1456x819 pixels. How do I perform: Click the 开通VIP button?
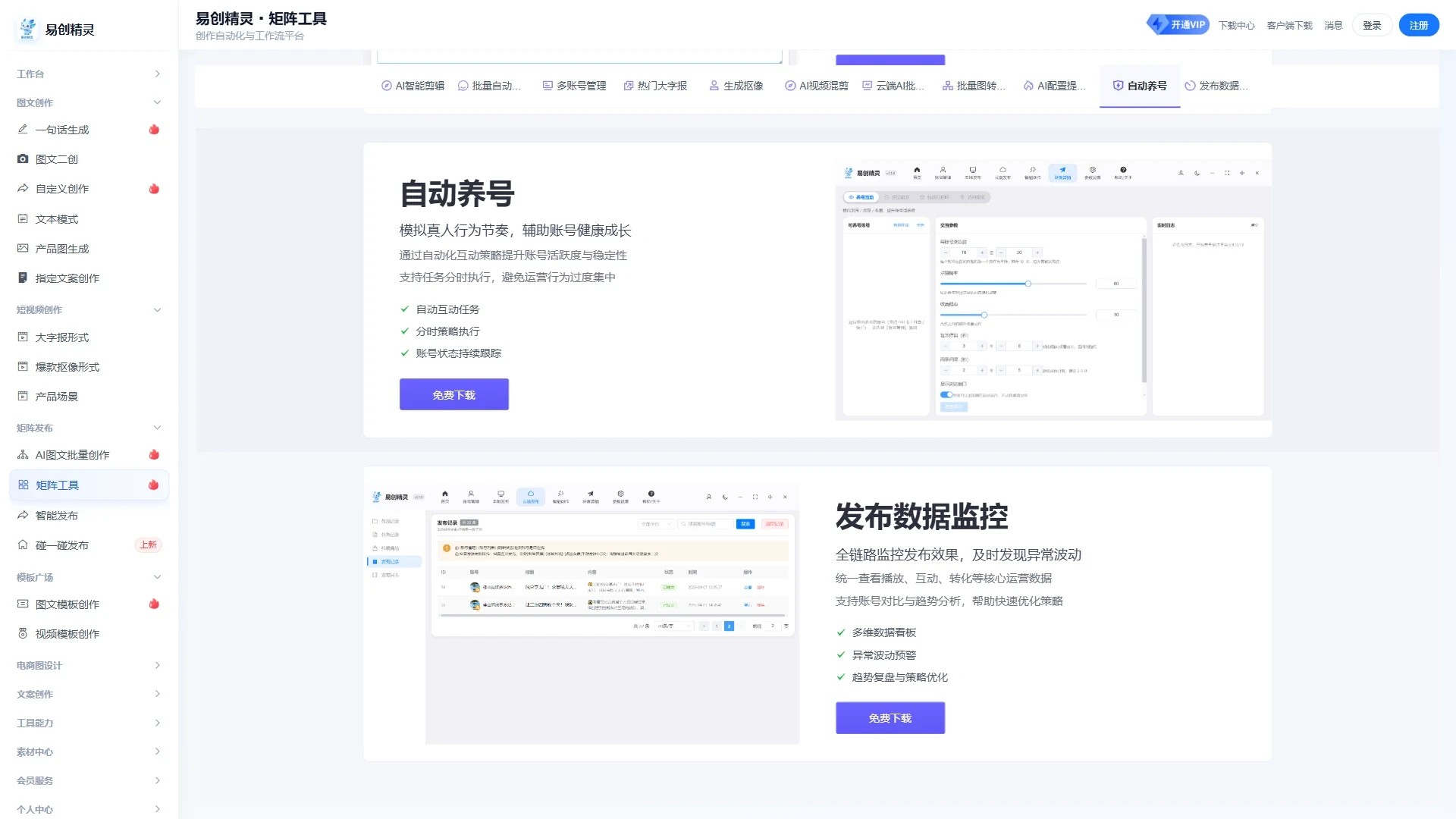point(1178,24)
